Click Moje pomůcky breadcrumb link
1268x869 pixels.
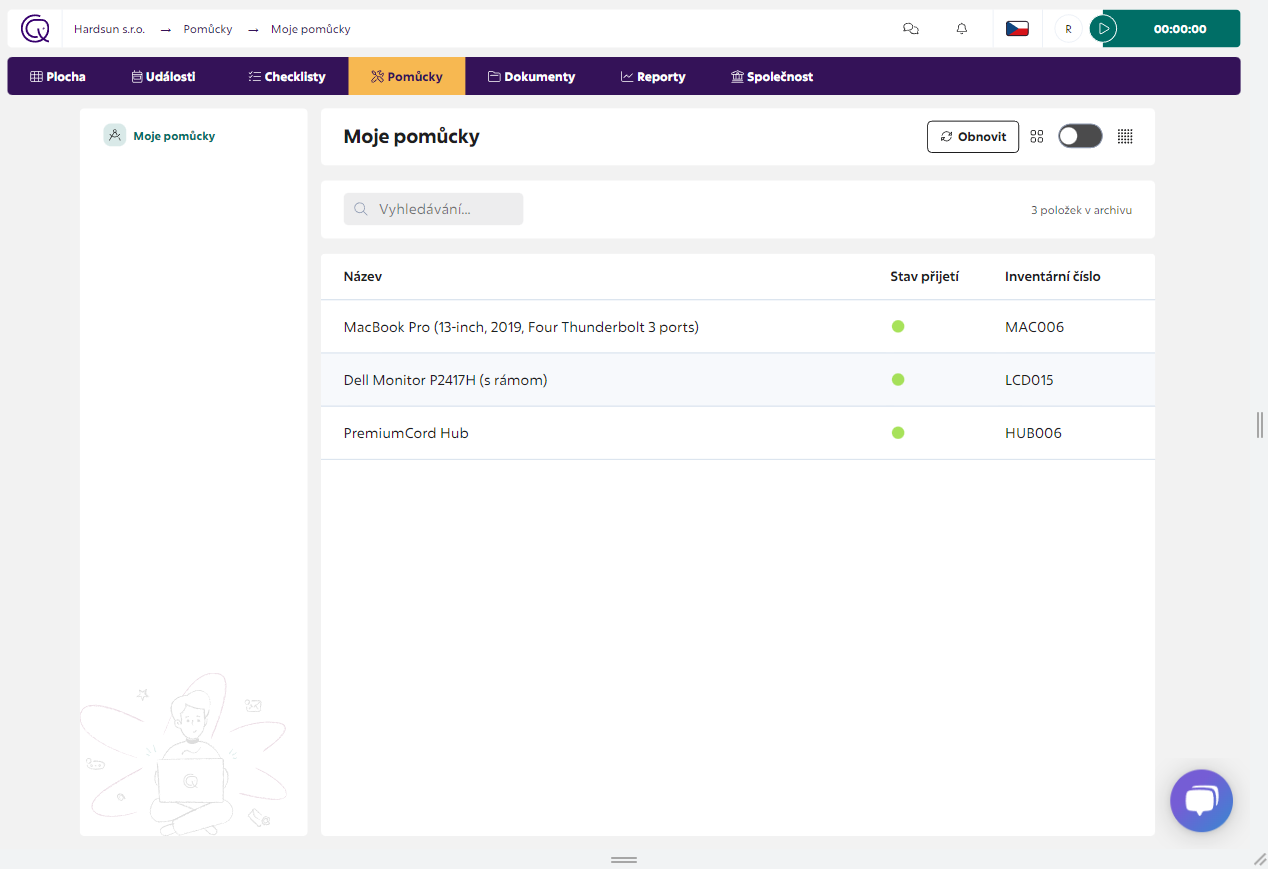pyautogui.click(x=311, y=29)
